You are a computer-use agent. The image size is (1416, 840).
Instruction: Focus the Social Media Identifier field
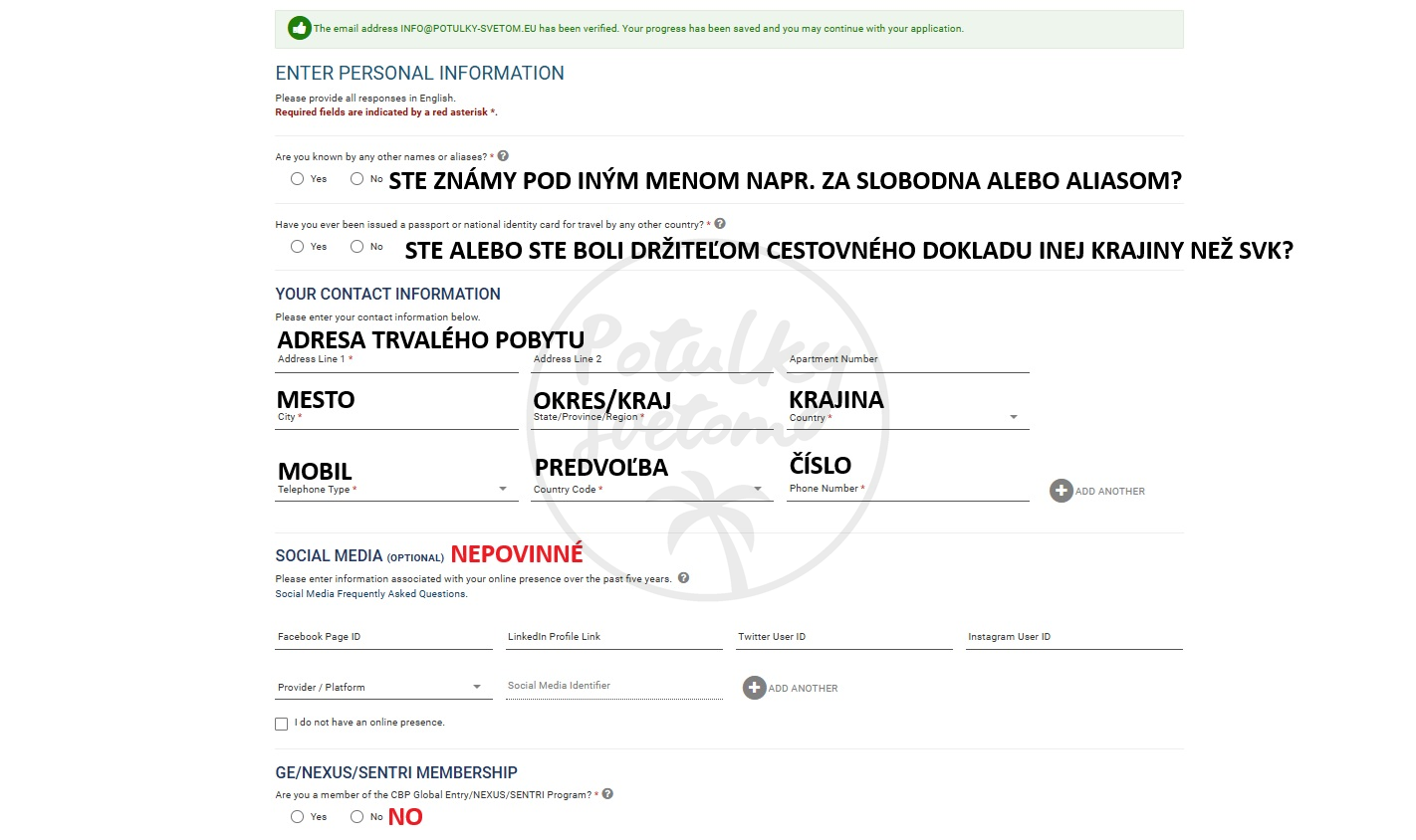click(x=613, y=687)
